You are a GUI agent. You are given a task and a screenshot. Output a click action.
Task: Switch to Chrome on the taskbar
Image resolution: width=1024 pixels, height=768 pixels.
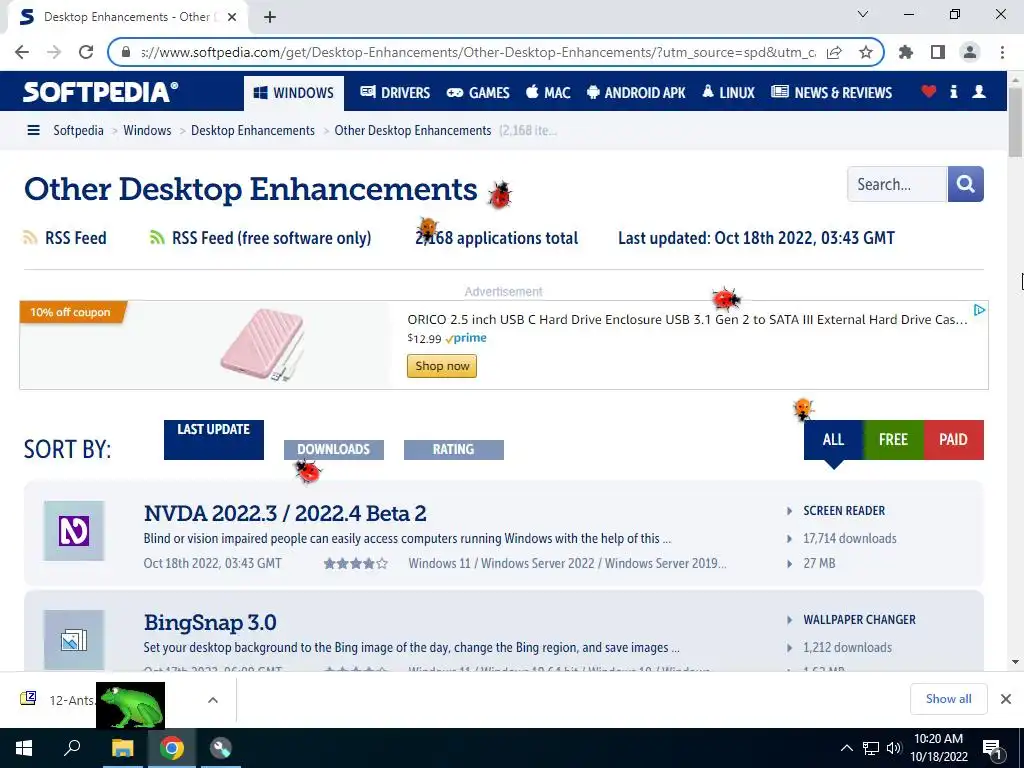click(x=172, y=748)
